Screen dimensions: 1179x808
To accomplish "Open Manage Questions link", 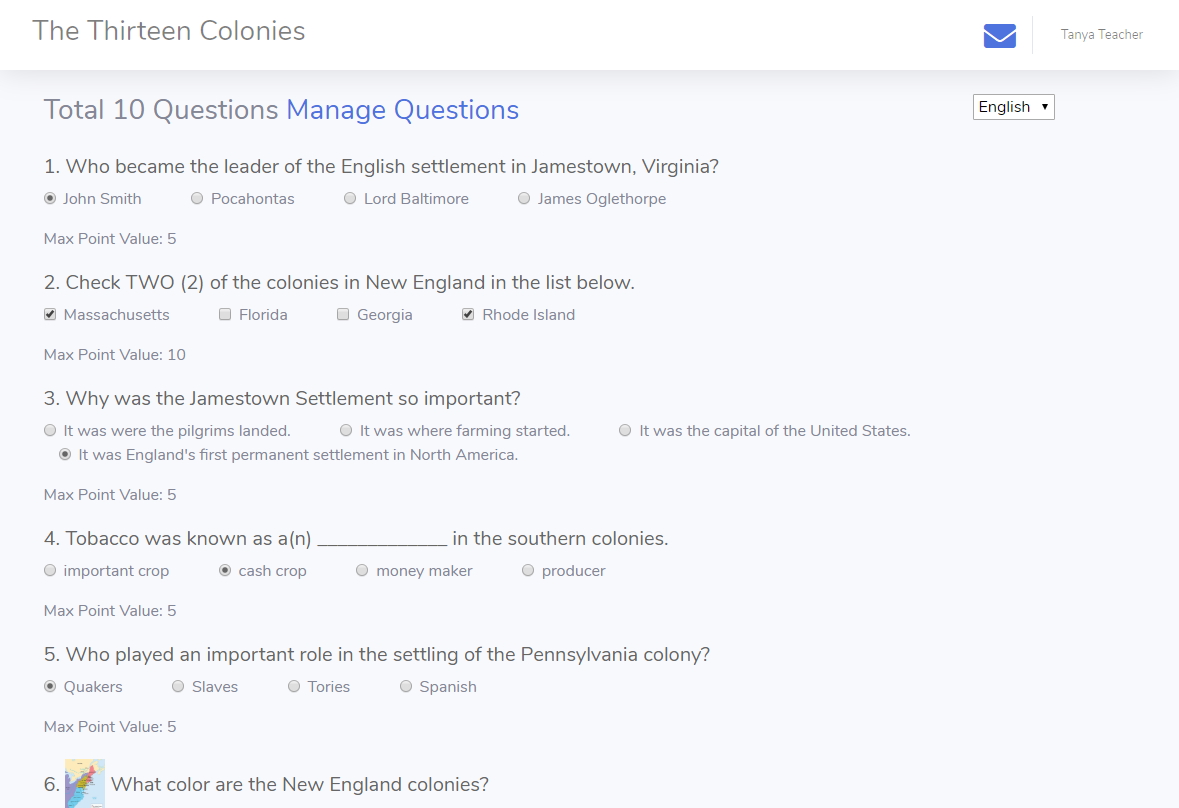I will 402,110.
